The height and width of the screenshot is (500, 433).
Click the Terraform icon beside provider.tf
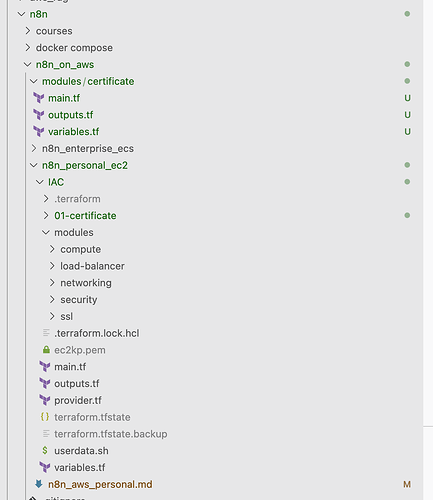(x=45, y=400)
